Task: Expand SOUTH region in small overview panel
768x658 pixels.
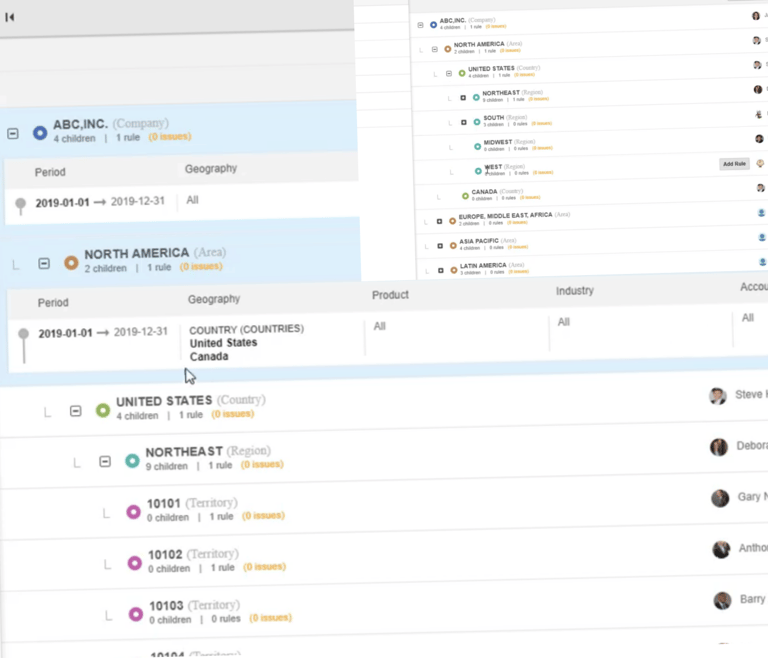Action: (x=464, y=122)
